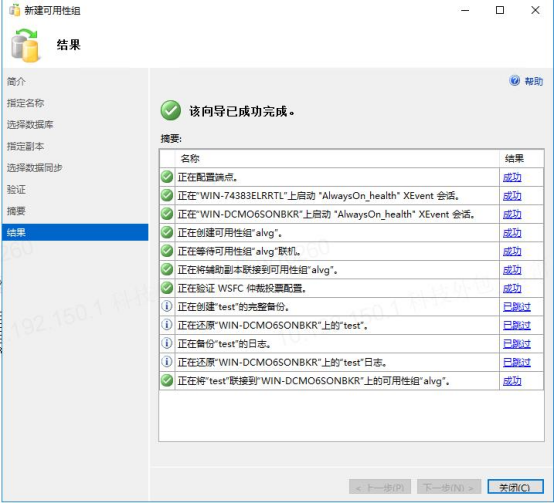This screenshot has width=554, height=504.
Task: Click check icon for WIN-74383ELRRTL XEvent row
Action: 167,195
